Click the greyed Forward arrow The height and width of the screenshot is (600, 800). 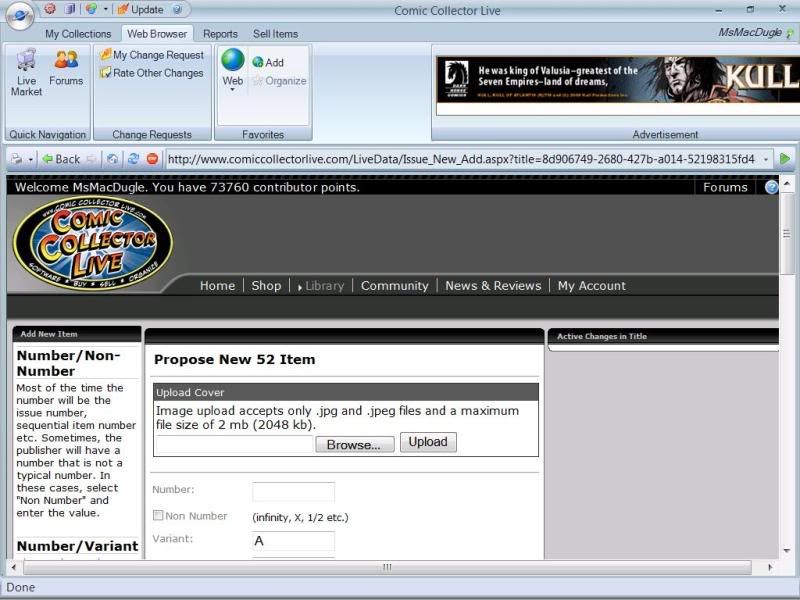(91, 159)
